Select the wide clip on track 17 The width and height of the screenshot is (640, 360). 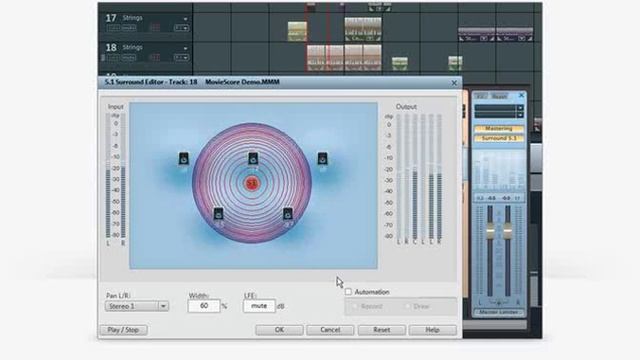363,29
